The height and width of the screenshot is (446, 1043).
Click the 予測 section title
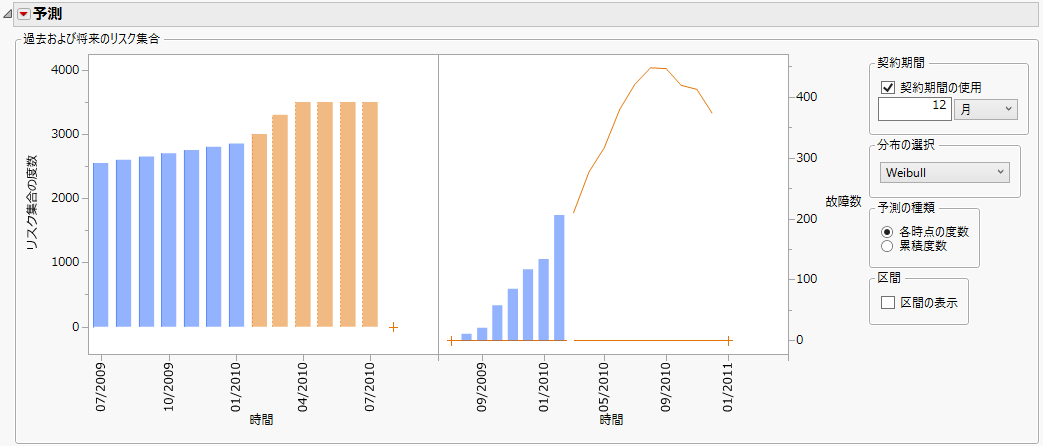click(48, 14)
